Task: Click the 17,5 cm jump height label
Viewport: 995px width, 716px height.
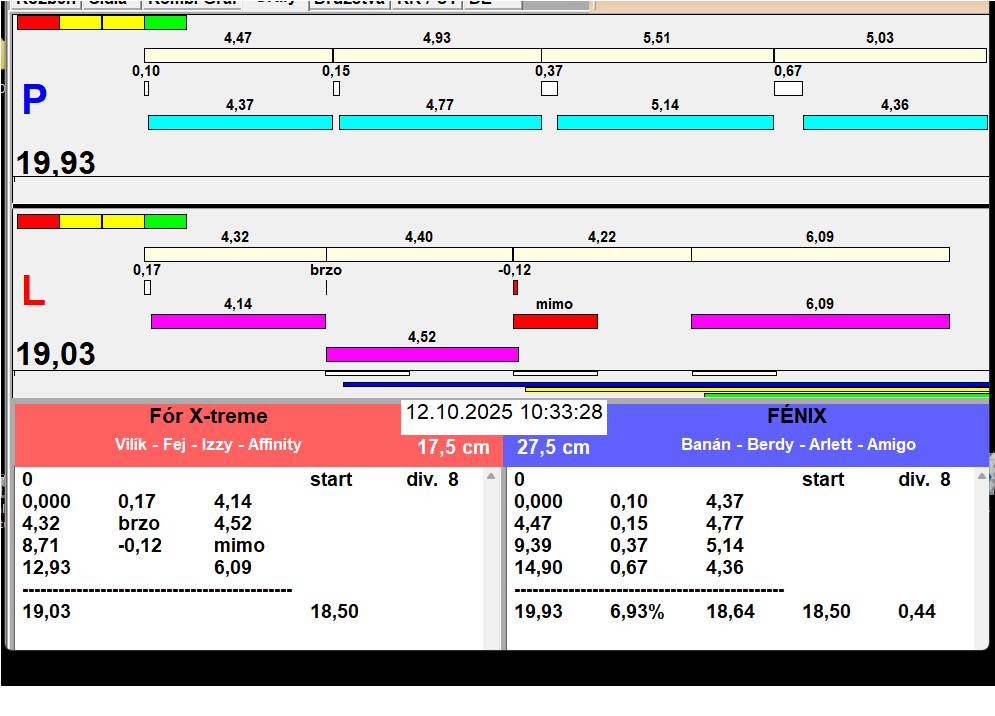Action: tap(453, 447)
